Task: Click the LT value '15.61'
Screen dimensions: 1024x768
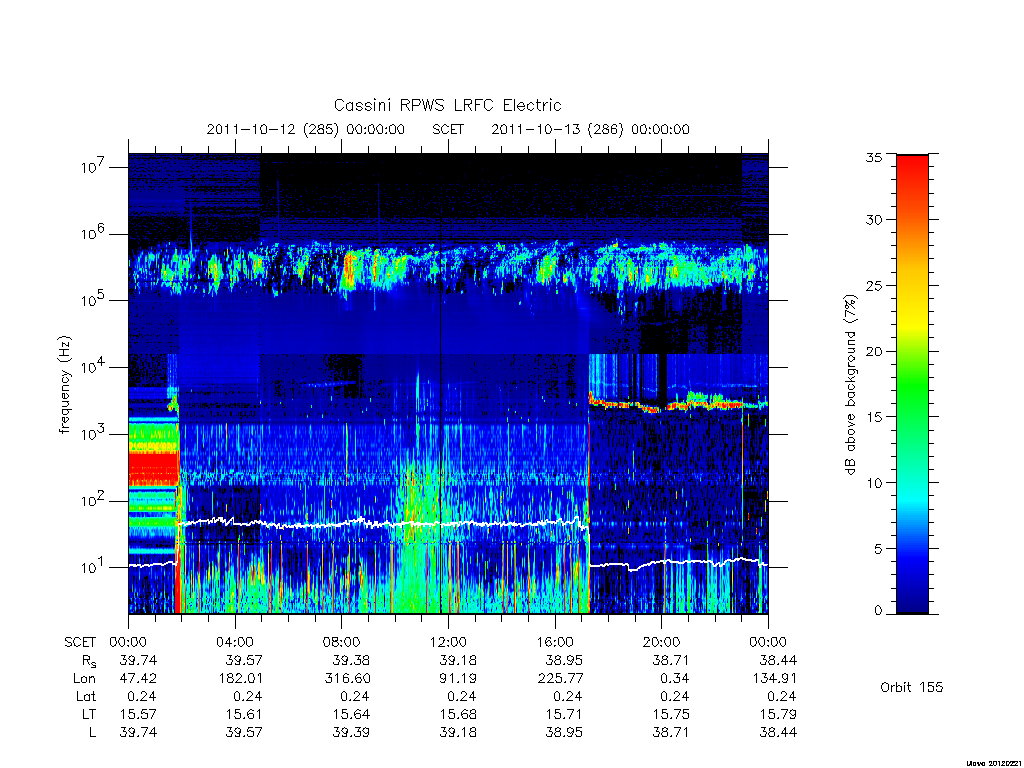Action: (x=244, y=714)
